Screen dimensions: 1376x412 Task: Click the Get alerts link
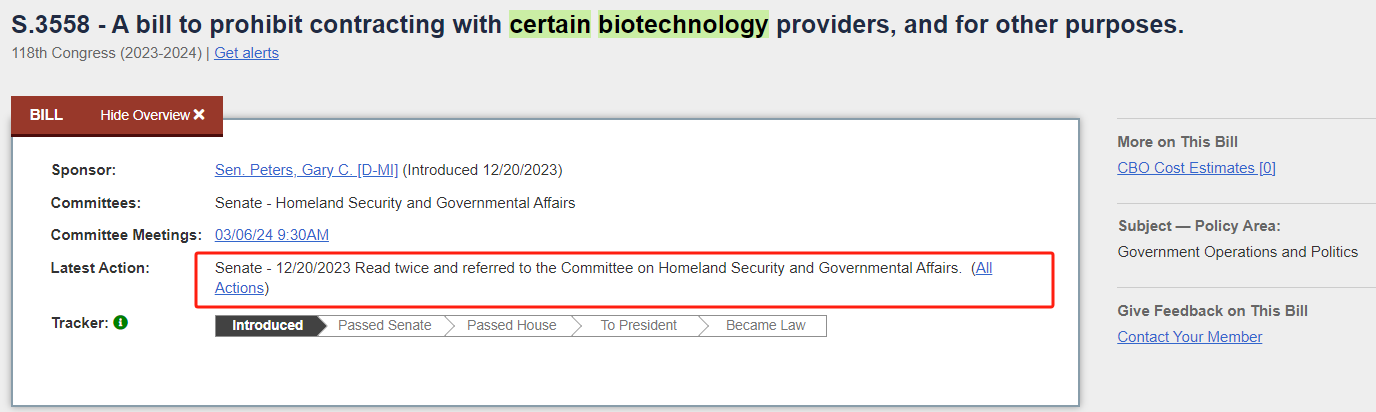[246, 53]
